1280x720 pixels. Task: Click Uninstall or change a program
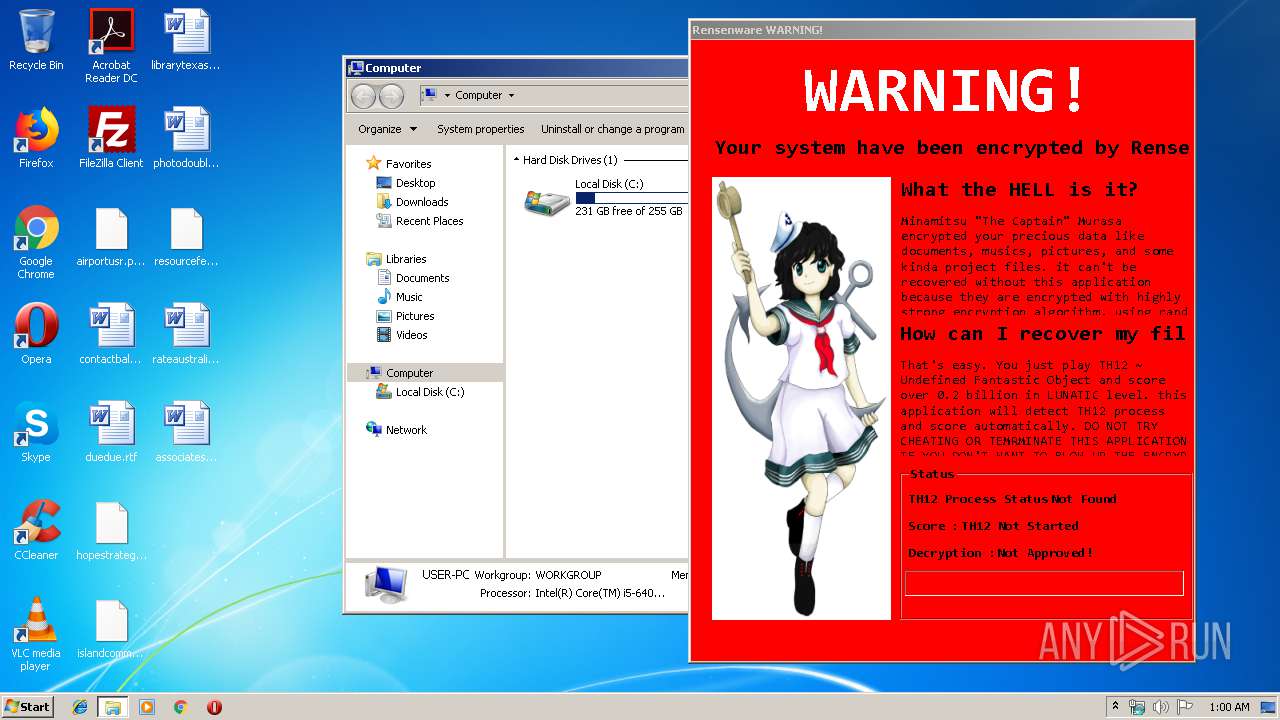(613, 129)
